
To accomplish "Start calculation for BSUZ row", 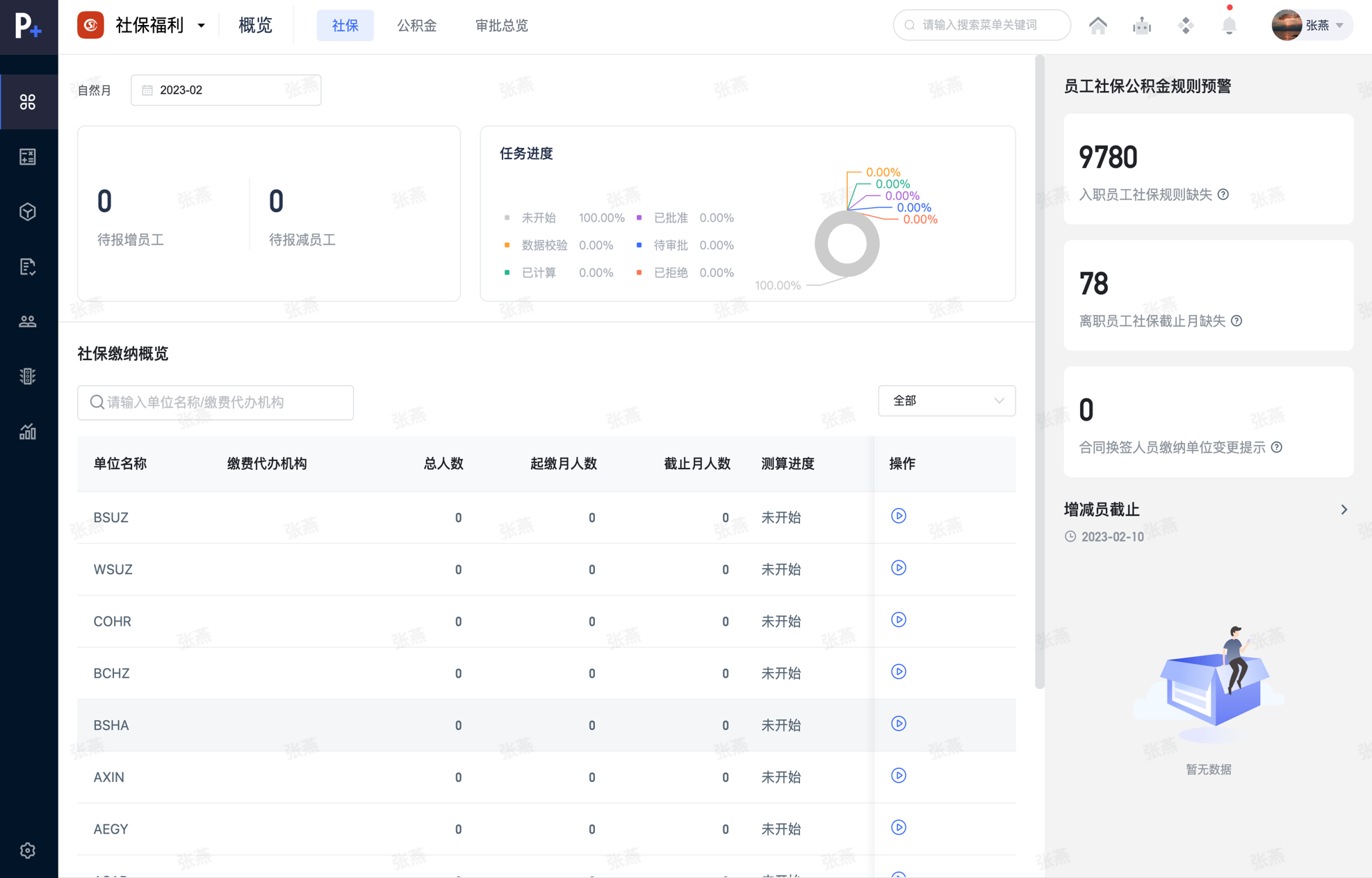I will pyautogui.click(x=898, y=516).
